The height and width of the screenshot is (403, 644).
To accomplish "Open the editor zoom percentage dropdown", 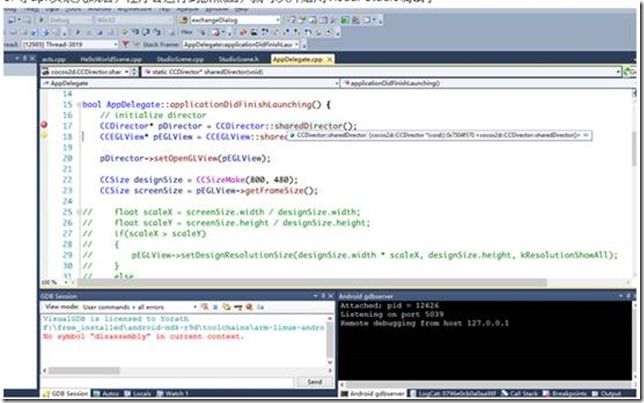I will coord(66,282).
